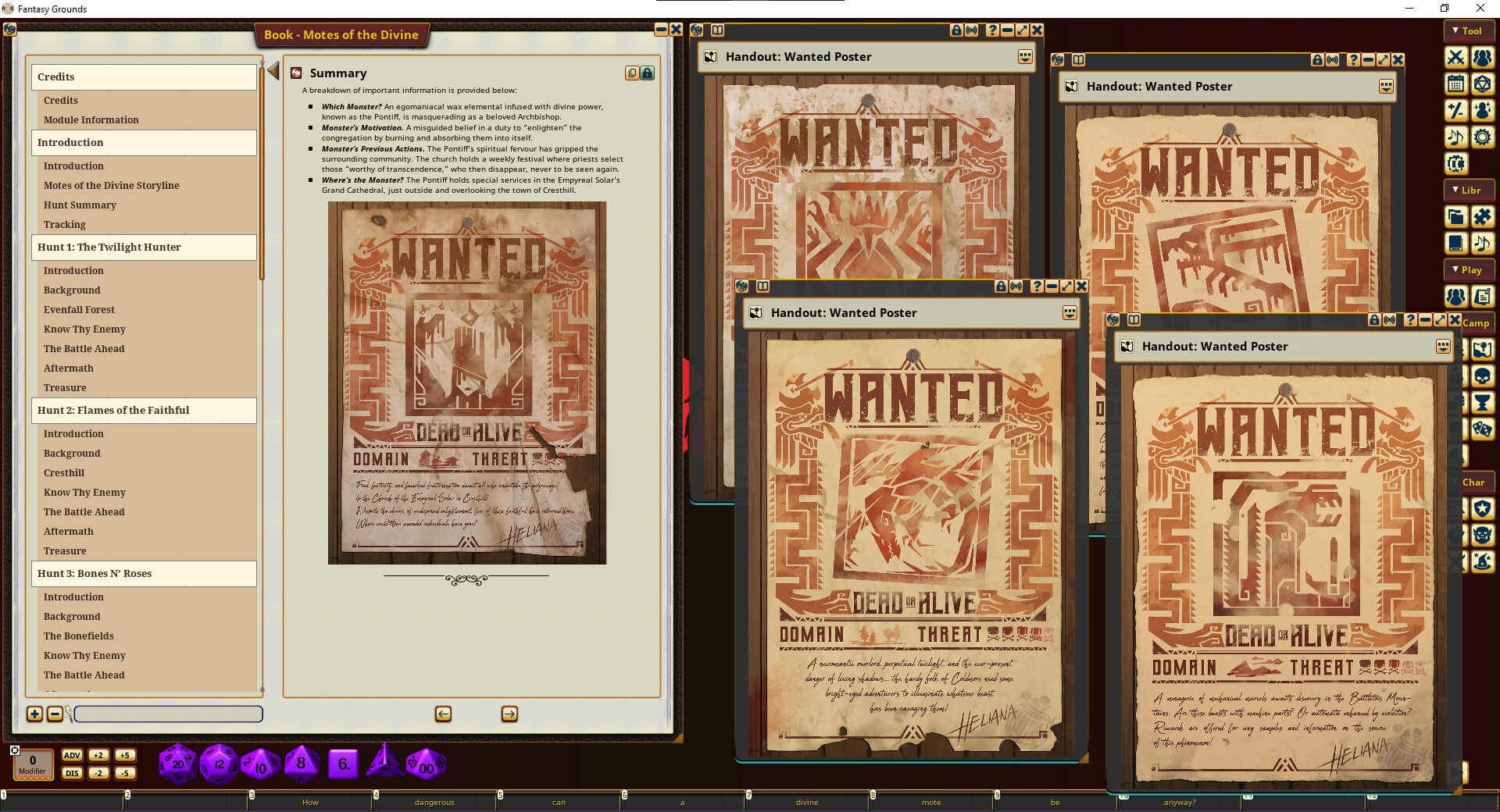Collapse the Libr section in the sidebar
Screen dimensions: 1500x812
pos(1469,190)
